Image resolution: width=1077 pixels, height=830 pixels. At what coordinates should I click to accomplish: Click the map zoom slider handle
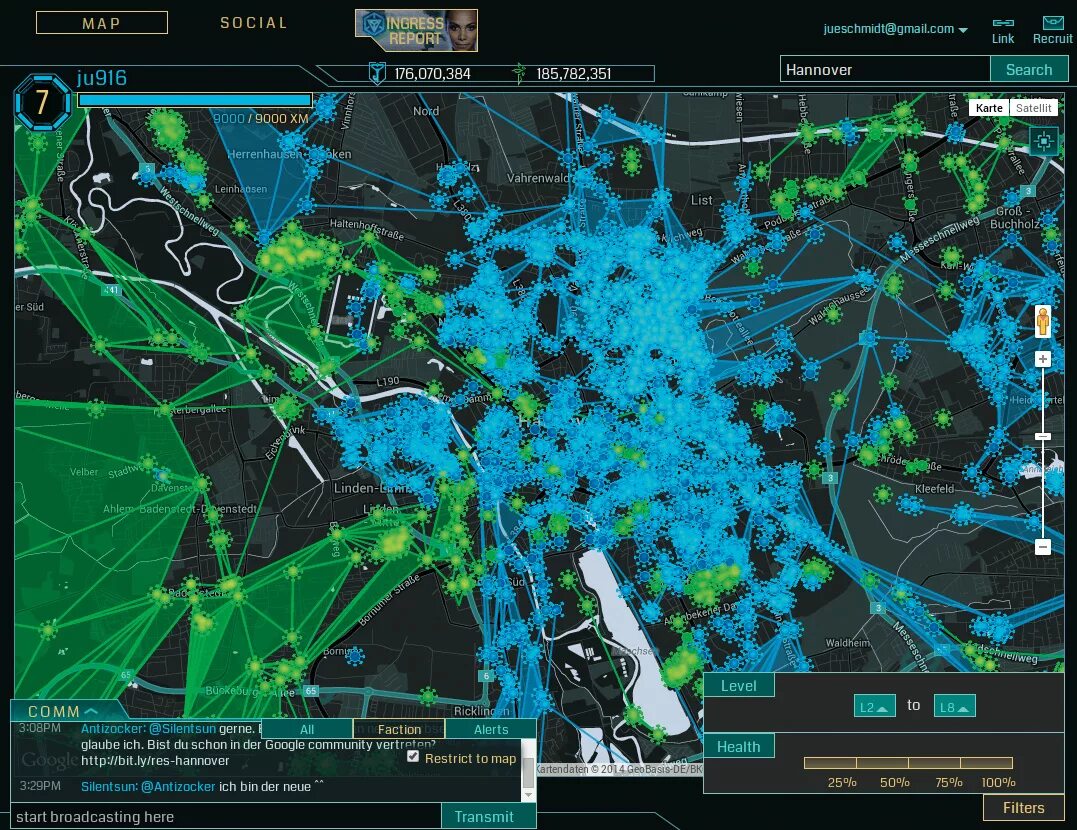[x=1043, y=436]
